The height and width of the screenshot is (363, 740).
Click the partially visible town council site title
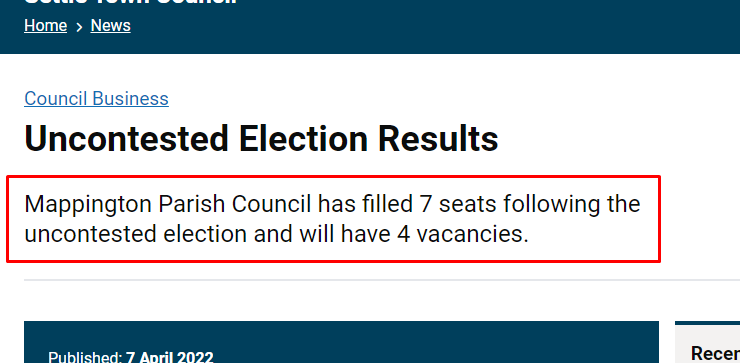(130, 2)
